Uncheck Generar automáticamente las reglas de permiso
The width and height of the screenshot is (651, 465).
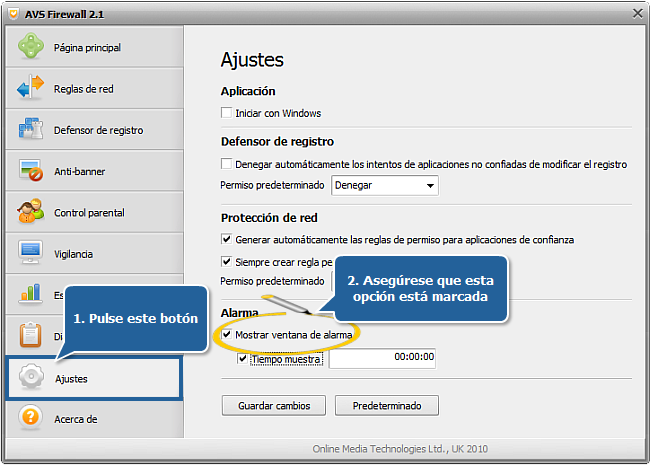click(226, 239)
